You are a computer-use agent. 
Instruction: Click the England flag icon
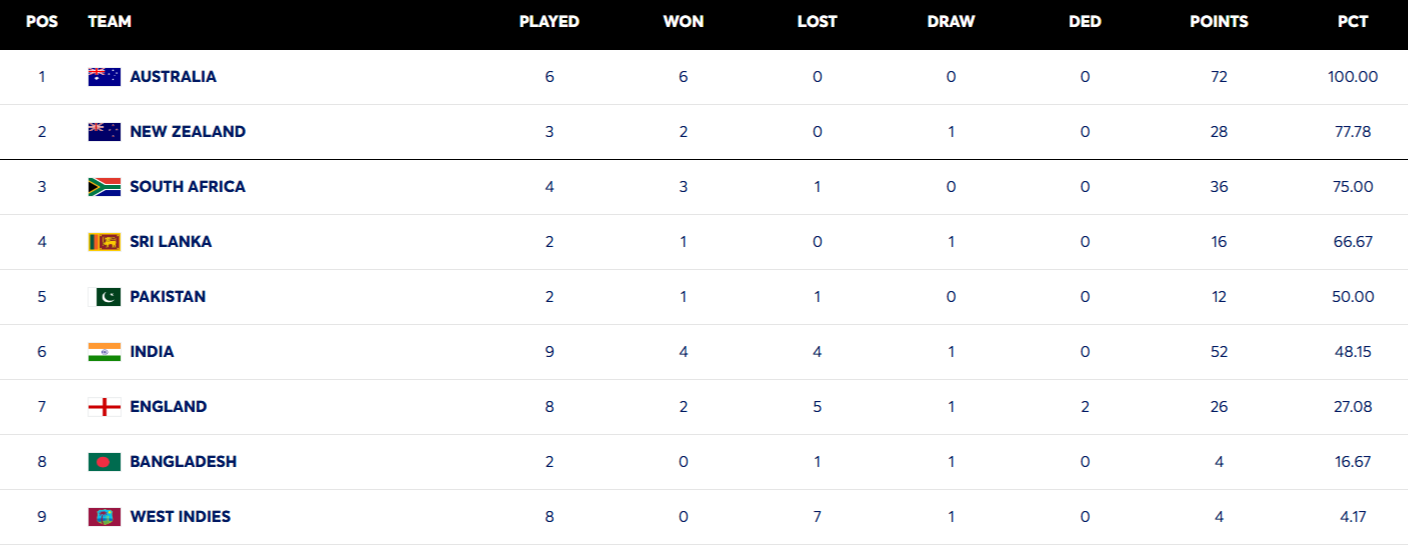click(104, 407)
